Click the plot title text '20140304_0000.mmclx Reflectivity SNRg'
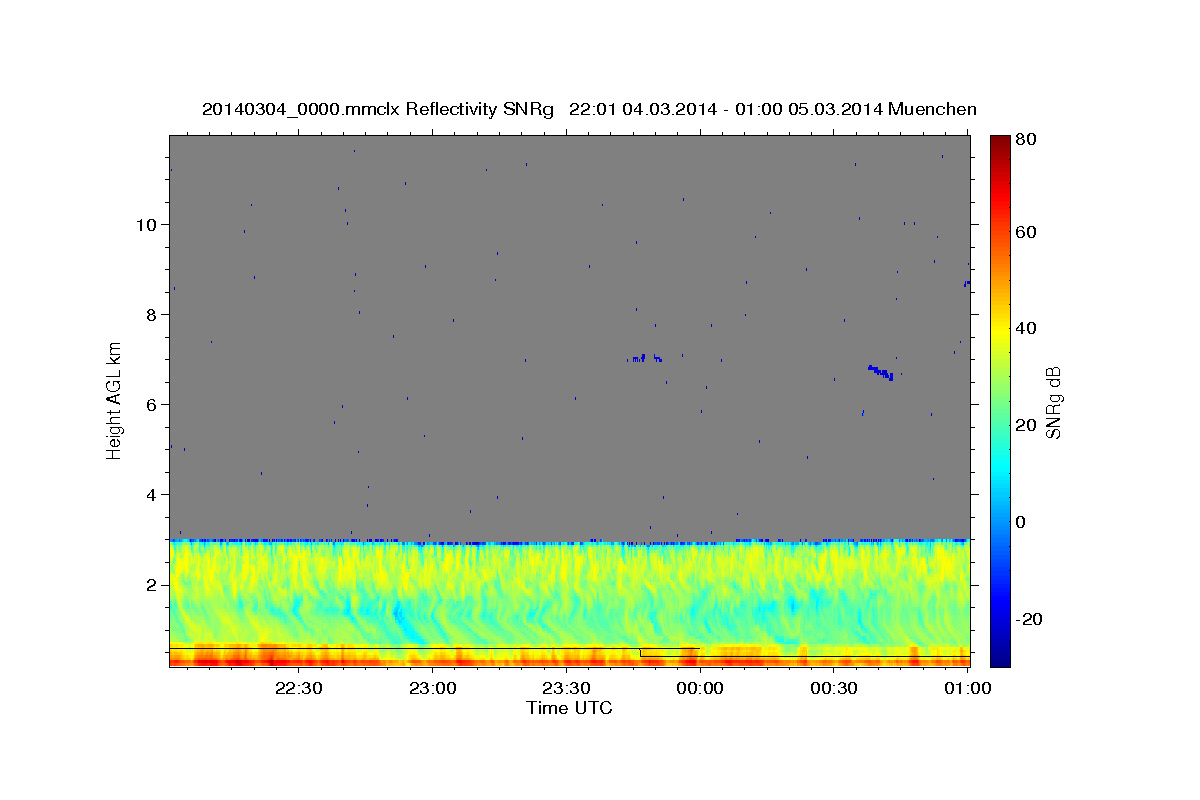Image resolution: width=1200 pixels, height=800 pixels. (x=378, y=109)
